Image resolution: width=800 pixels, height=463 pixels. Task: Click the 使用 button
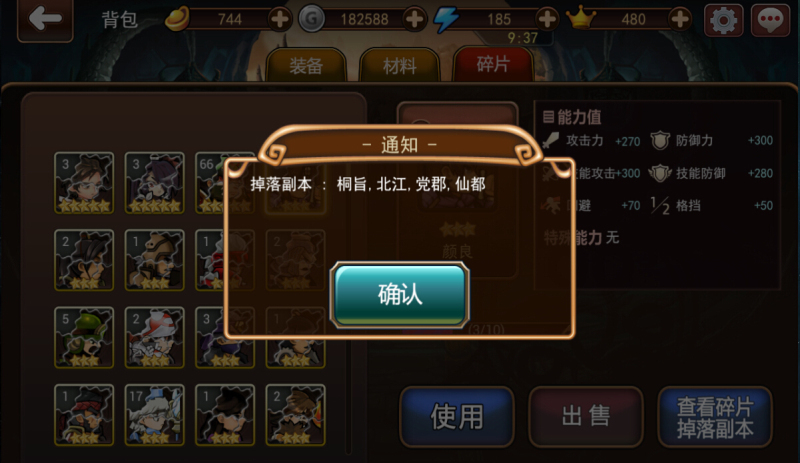click(x=457, y=416)
